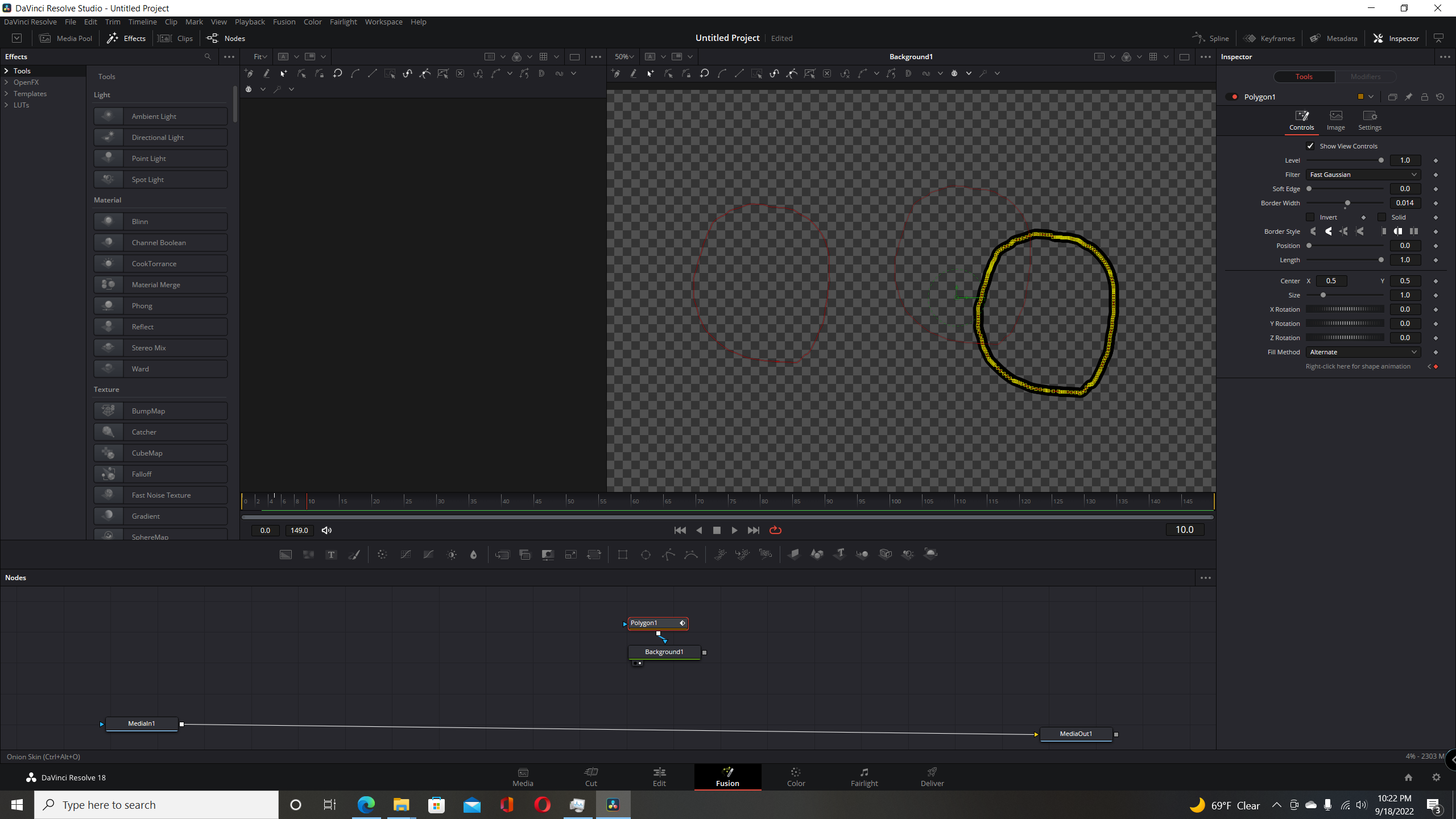The image size is (1456, 819).
Task: Reset Polygon1 settings with the reset icon
Action: pos(1440,97)
